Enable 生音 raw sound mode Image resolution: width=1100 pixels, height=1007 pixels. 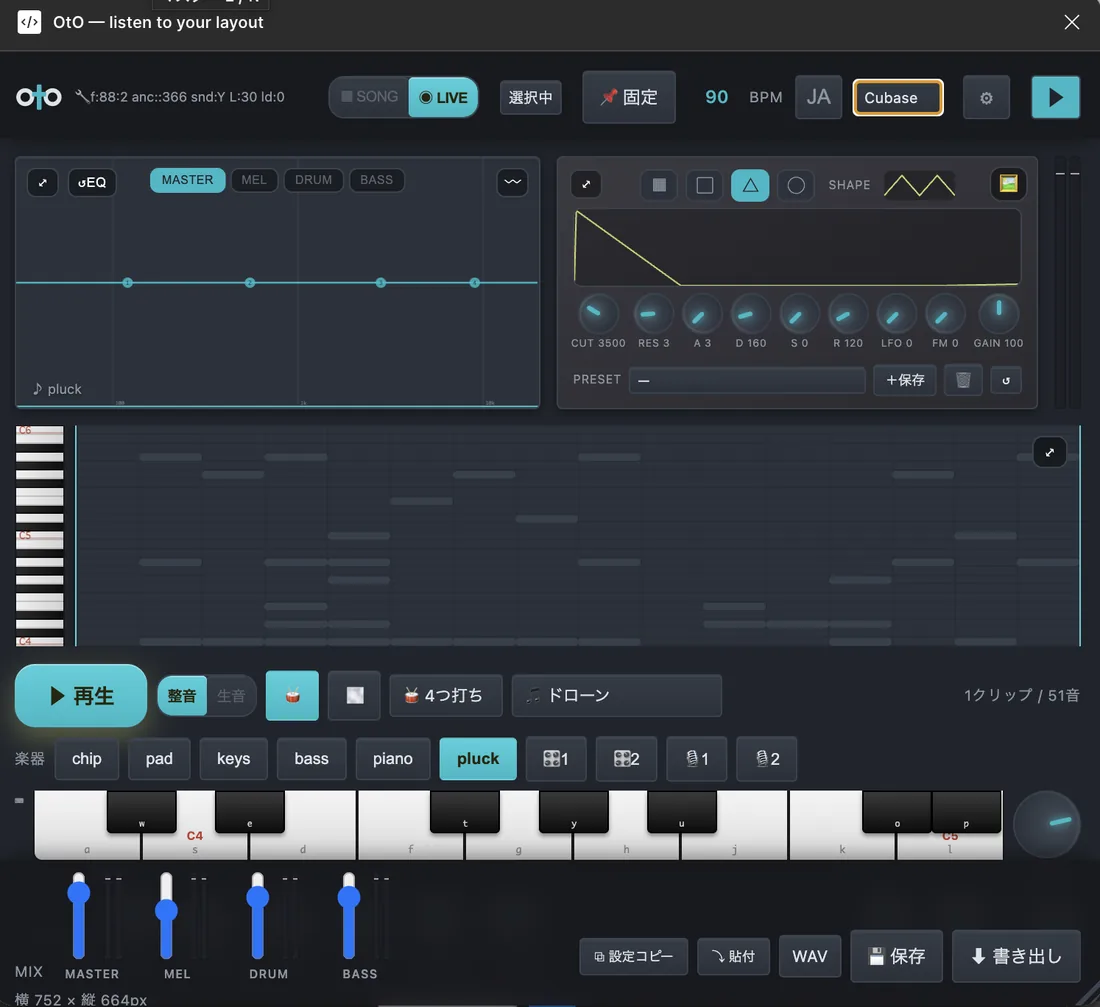pyautogui.click(x=231, y=695)
